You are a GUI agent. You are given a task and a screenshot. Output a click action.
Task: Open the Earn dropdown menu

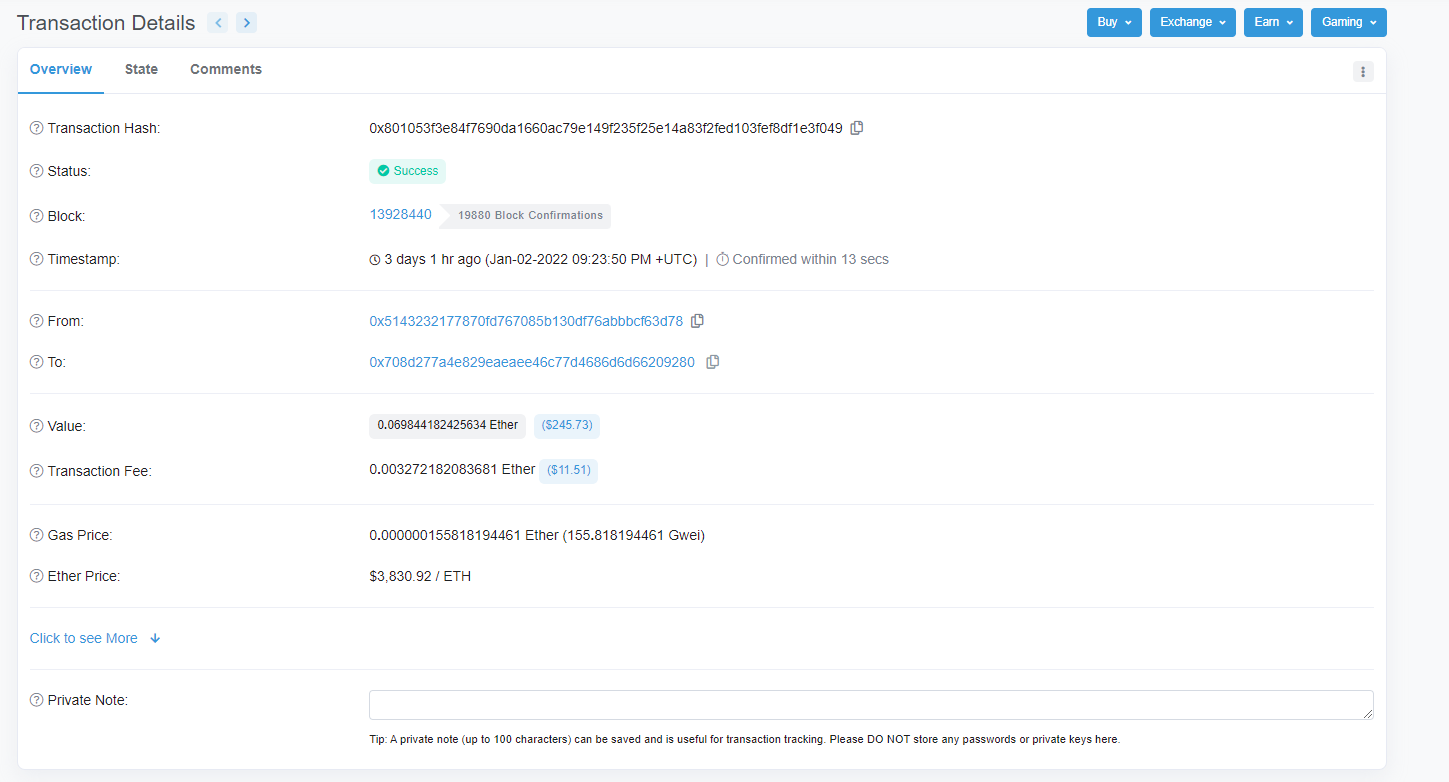pyautogui.click(x=1273, y=22)
